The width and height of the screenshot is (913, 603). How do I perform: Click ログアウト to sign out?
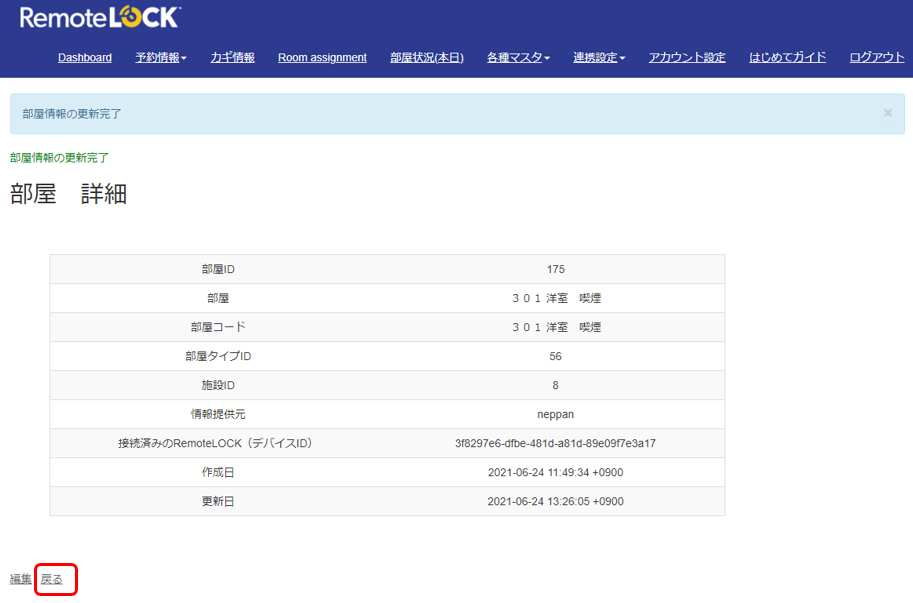tap(876, 58)
